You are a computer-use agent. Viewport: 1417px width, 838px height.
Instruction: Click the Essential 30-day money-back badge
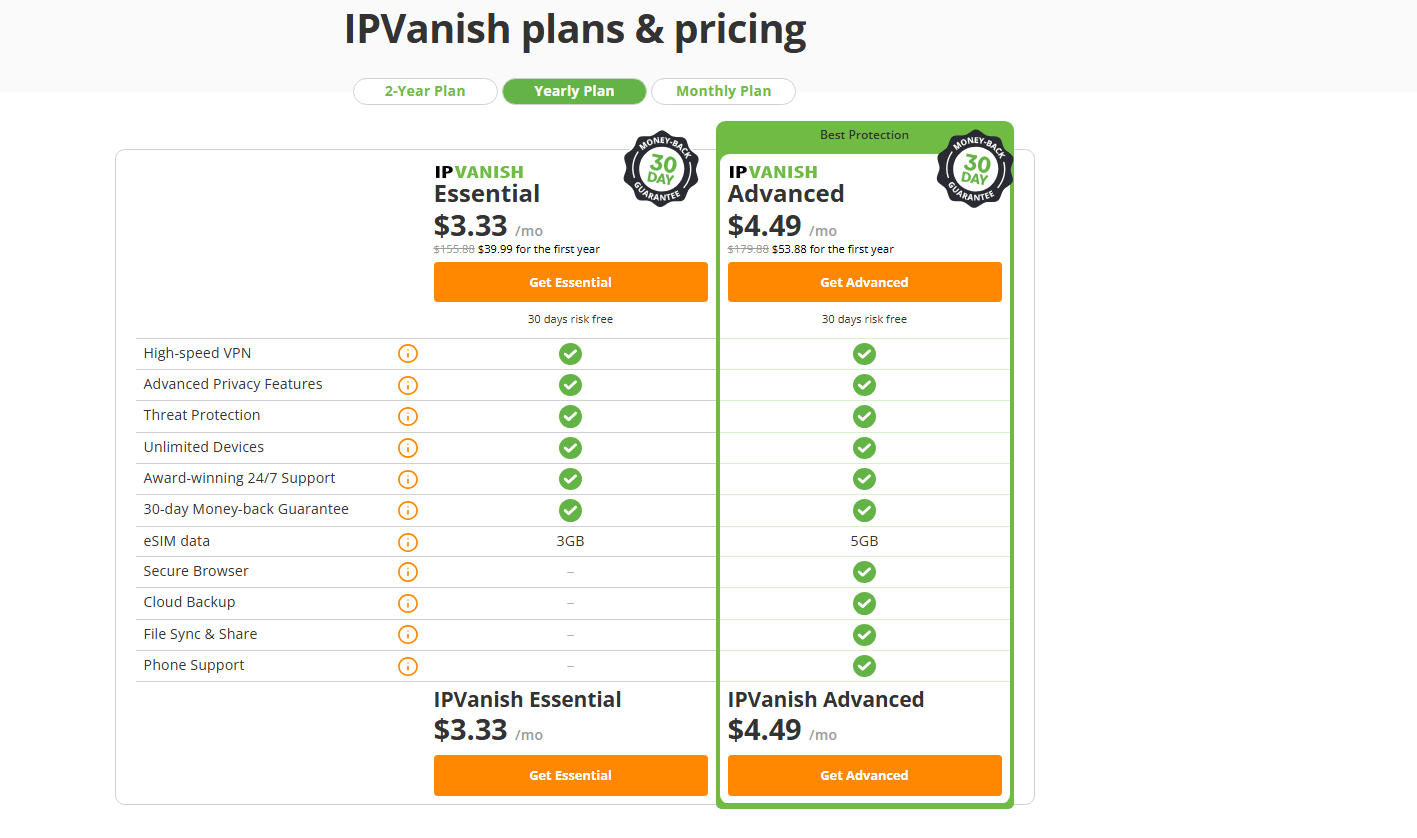coord(661,169)
